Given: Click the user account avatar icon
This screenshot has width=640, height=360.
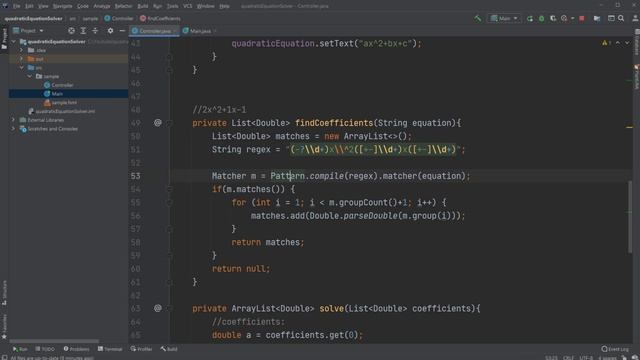Looking at the screenshot, I should [635, 18].
